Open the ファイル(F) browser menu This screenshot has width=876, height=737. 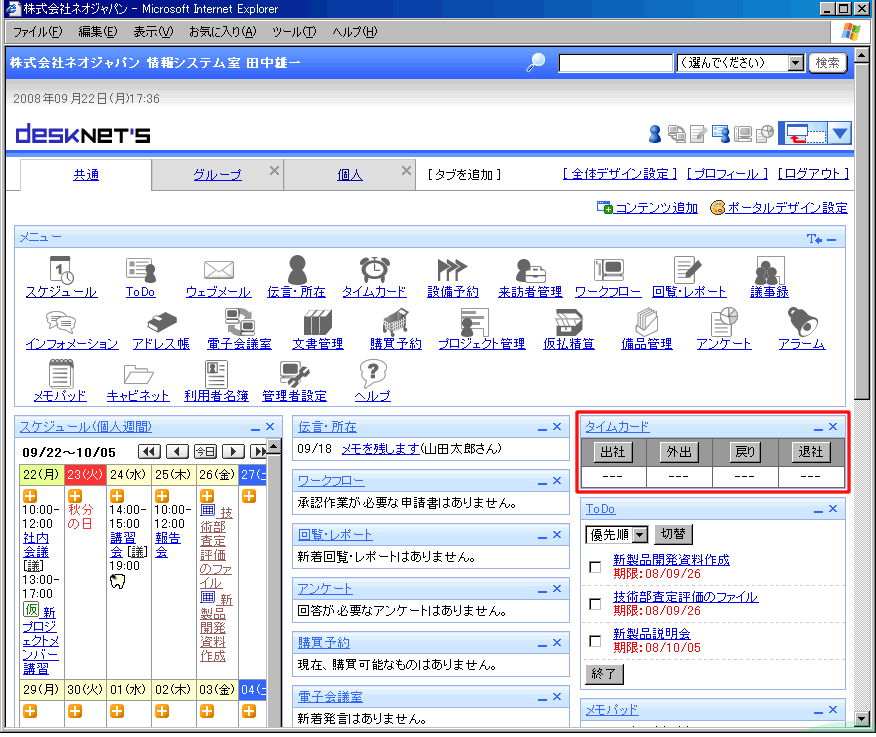coord(37,32)
